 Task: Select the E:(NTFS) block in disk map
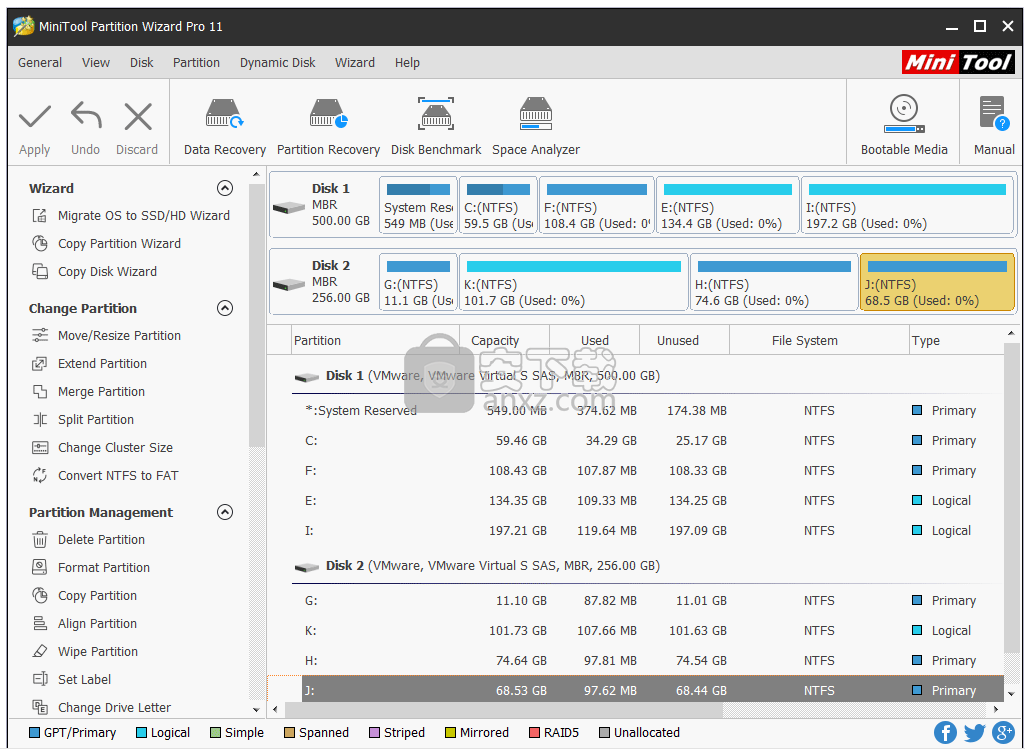tap(728, 205)
